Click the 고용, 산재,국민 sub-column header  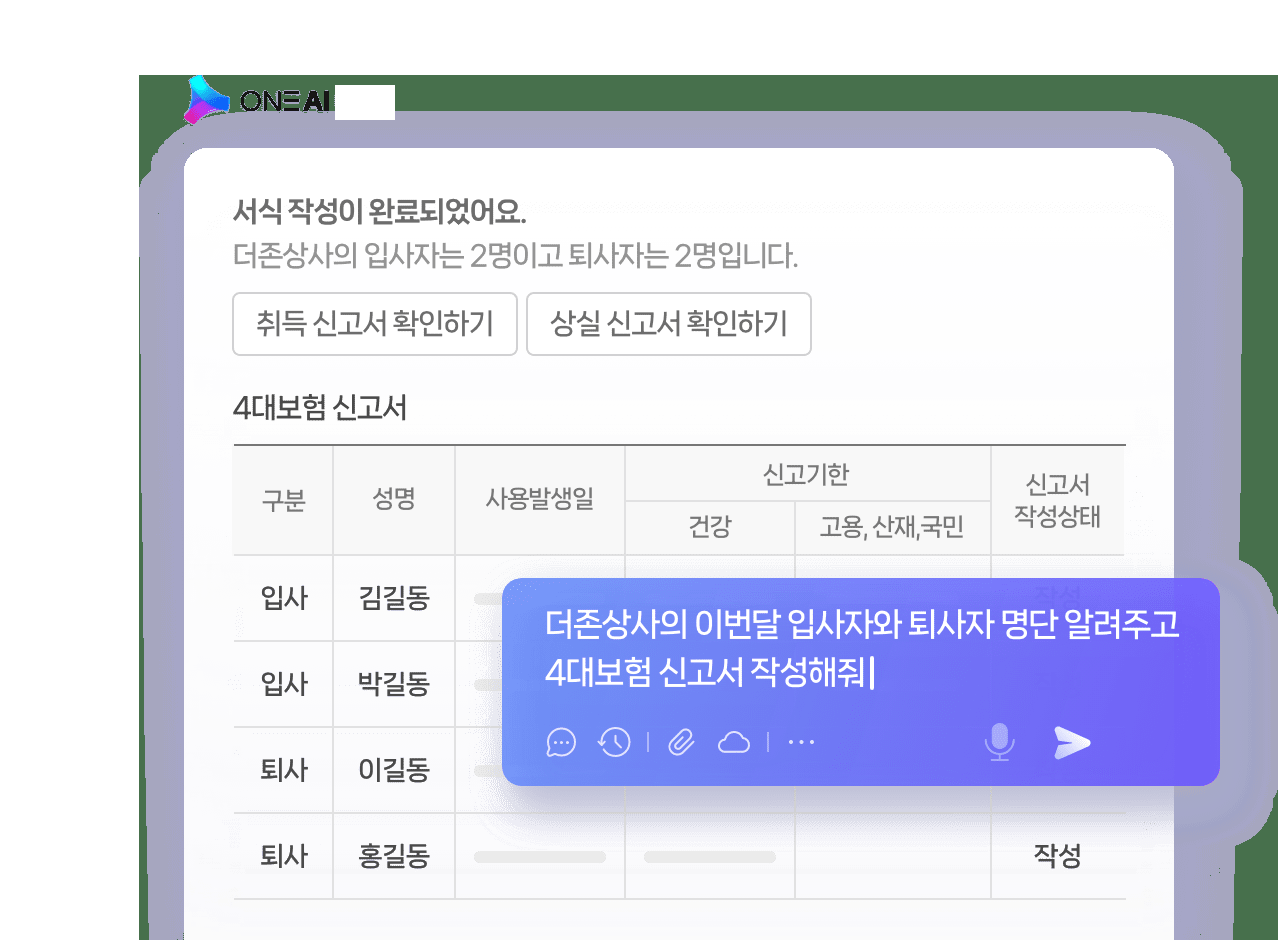point(892,527)
